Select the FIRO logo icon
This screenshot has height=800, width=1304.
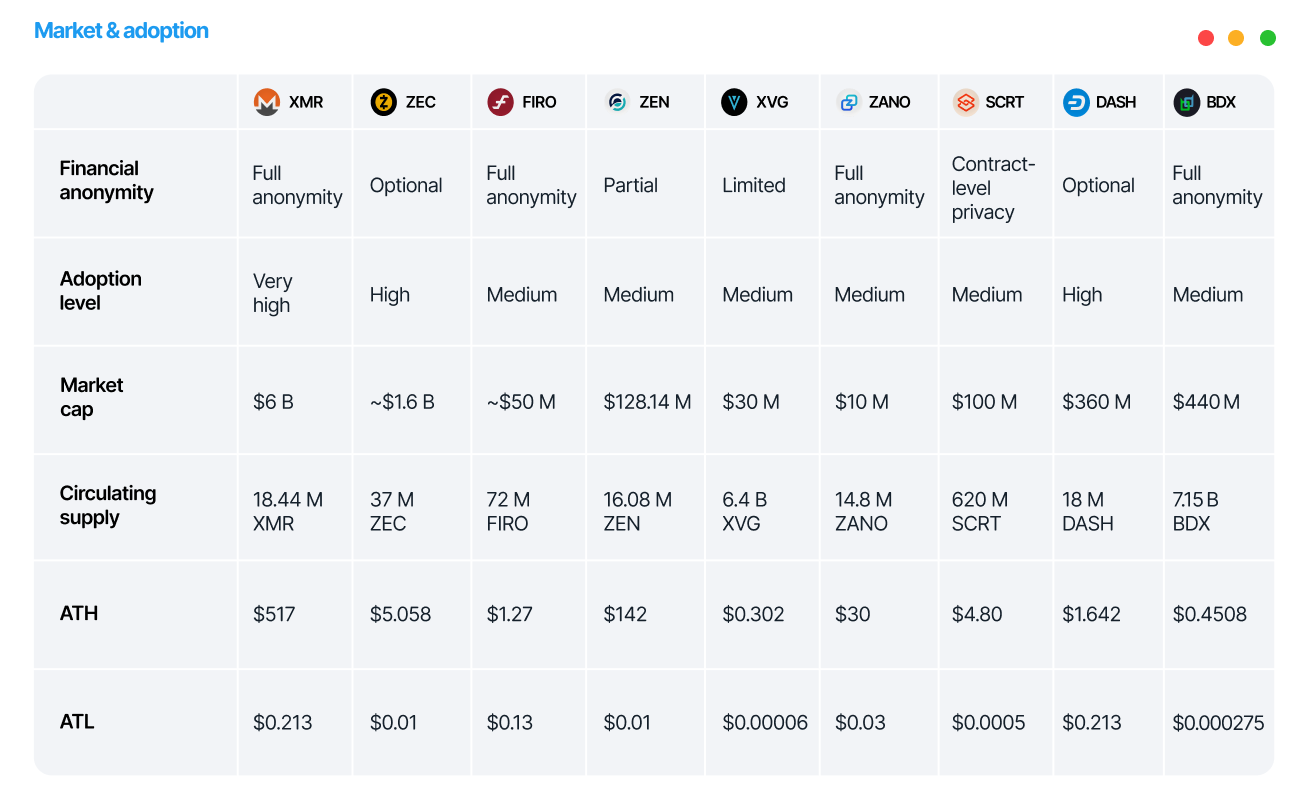click(500, 102)
